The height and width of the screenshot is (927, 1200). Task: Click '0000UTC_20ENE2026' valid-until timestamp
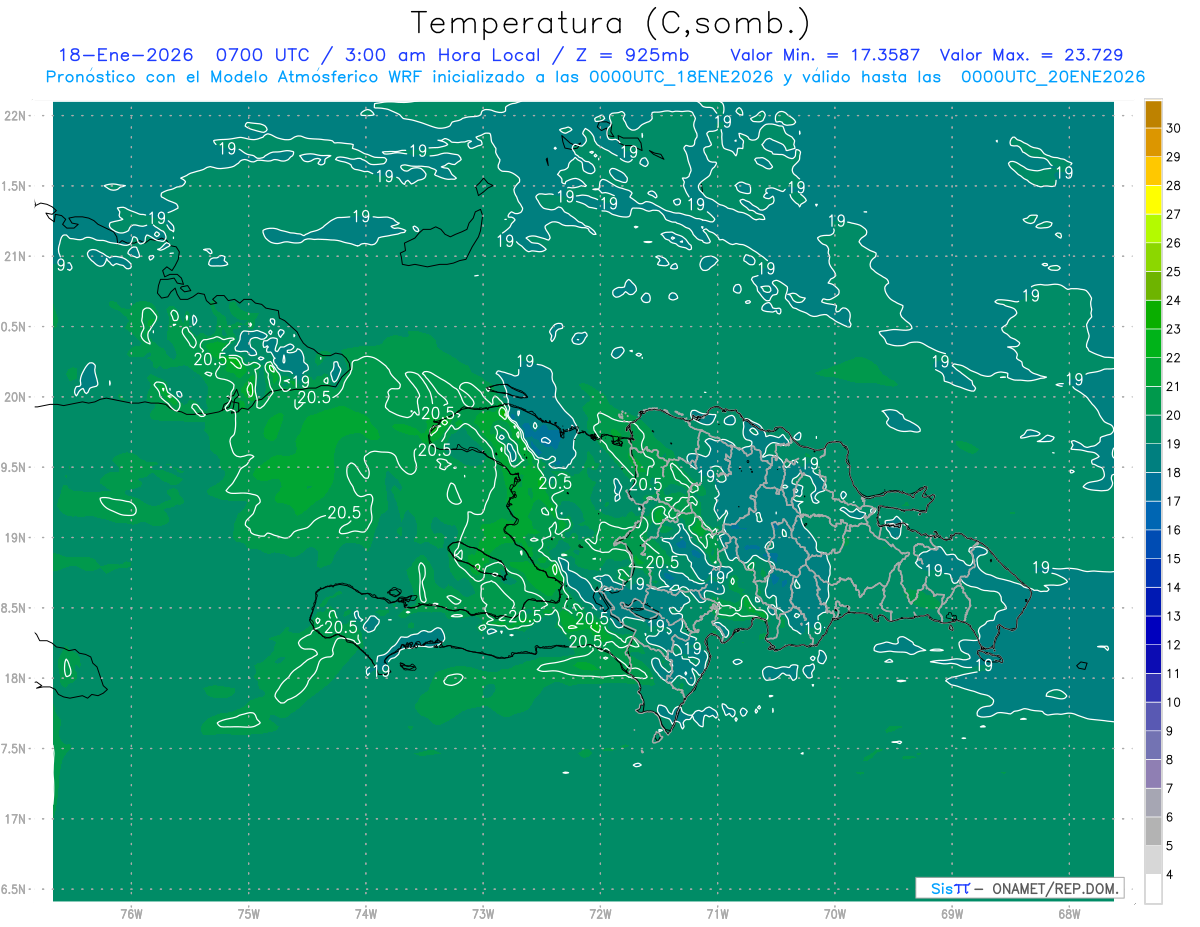[x=1053, y=77]
